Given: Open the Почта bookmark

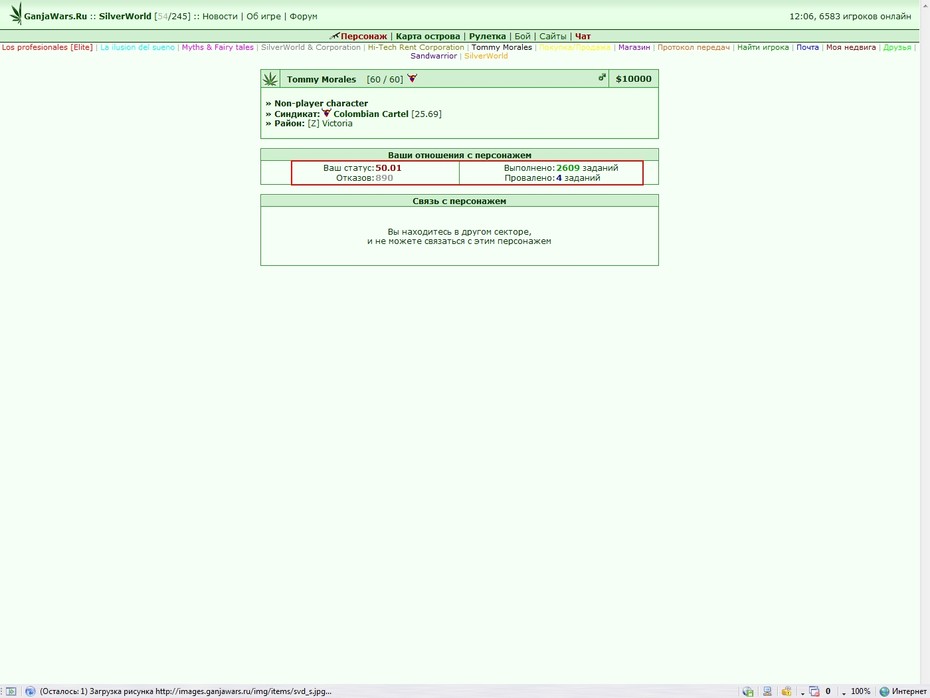Looking at the screenshot, I should (807, 47).
